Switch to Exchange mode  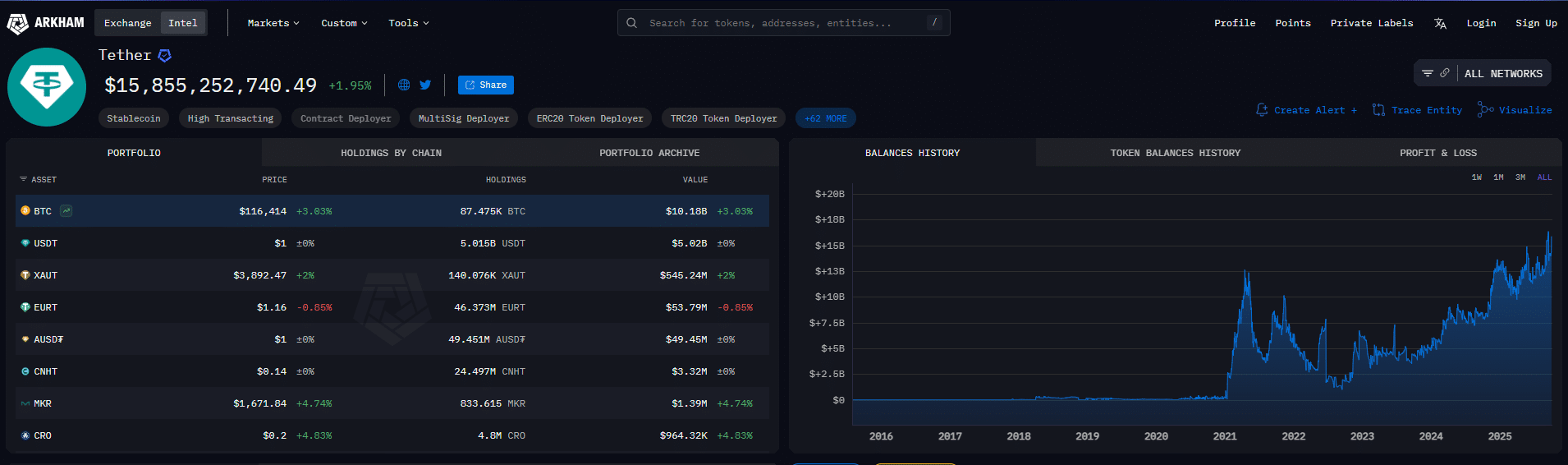pos(127,23)
